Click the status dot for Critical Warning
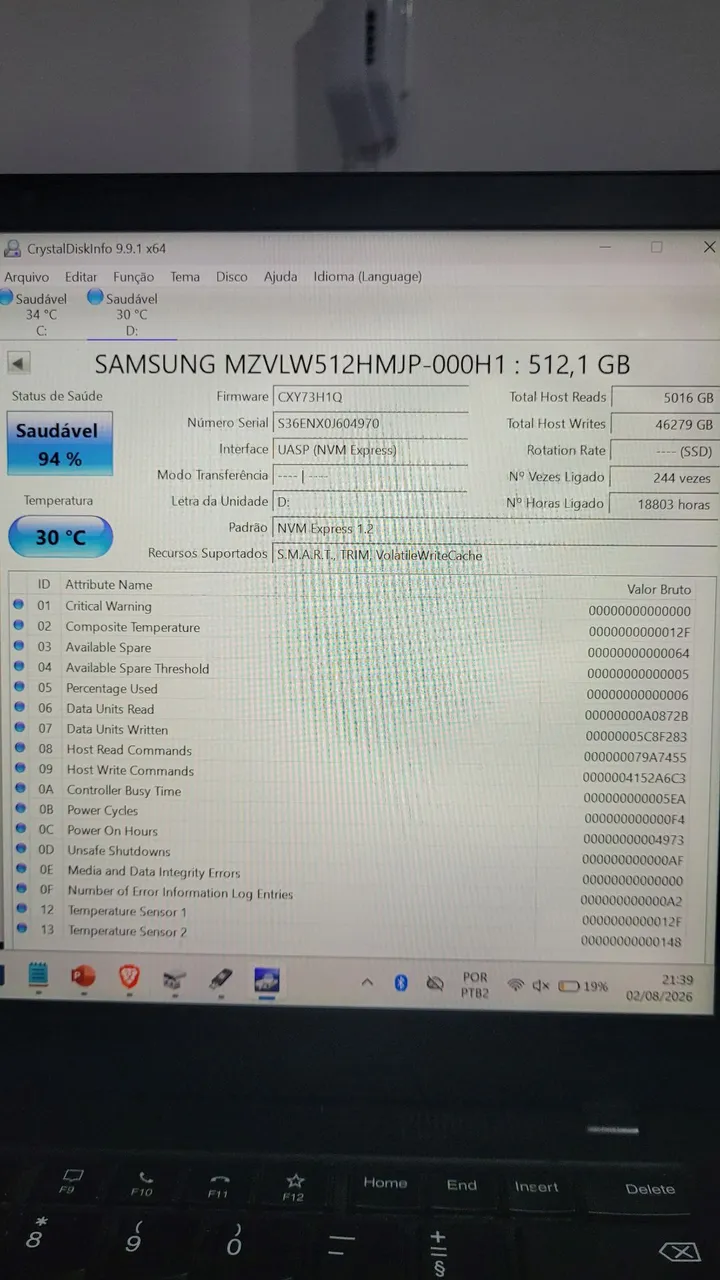The image size is (720, 1280). click(x=19, y=605)
